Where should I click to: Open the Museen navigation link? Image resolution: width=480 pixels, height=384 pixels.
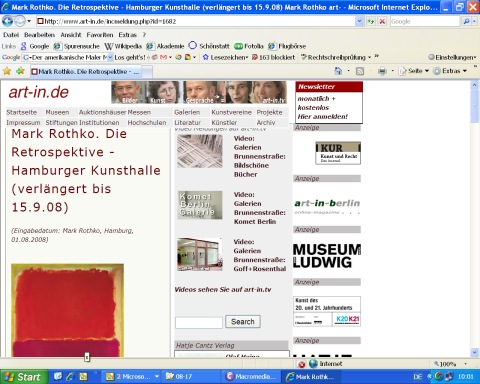pos(57,112)
